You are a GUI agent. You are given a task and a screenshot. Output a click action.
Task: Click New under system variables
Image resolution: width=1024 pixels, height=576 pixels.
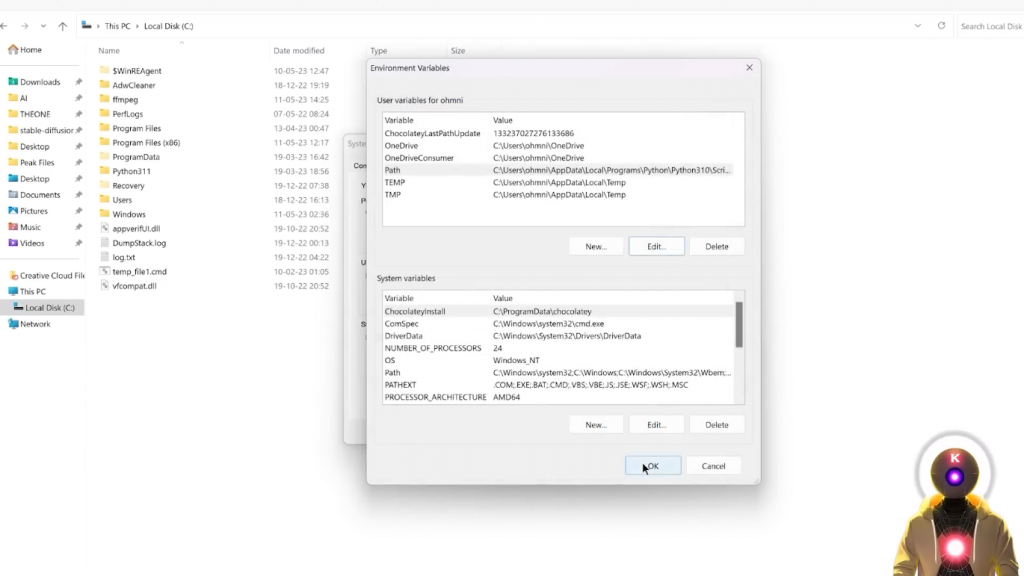596,424
